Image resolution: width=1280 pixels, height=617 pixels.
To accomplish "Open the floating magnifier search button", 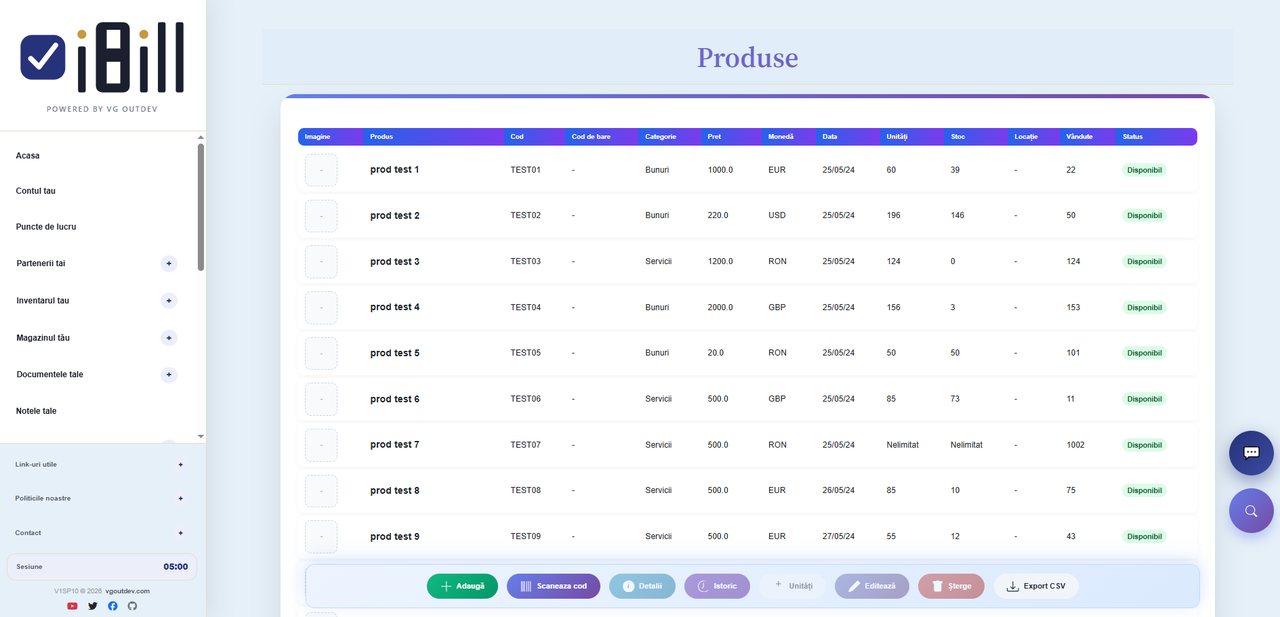I will coord(1251,511).
